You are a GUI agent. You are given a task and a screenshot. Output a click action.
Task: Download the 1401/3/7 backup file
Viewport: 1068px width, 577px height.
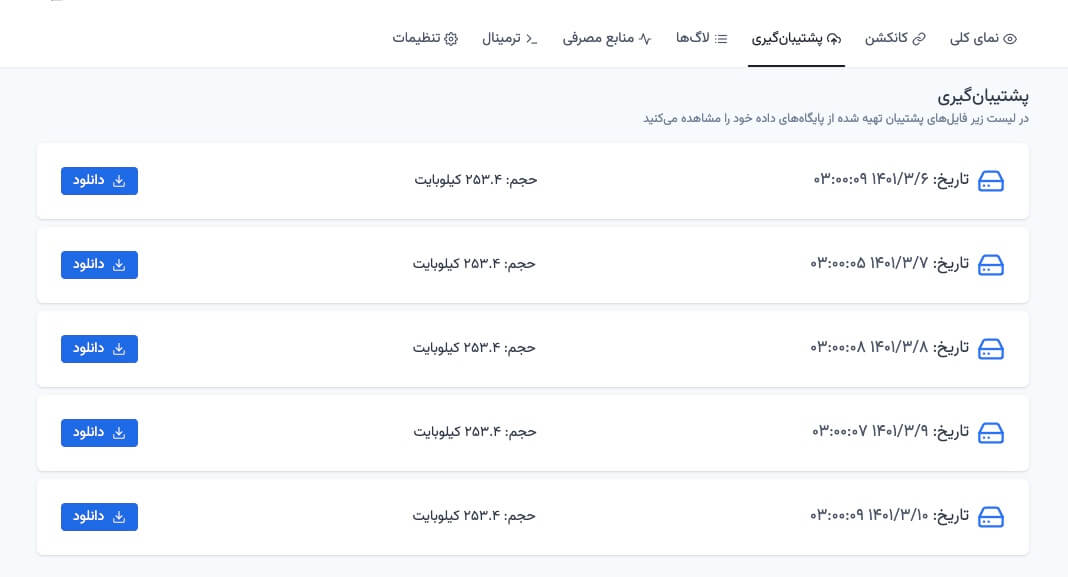(x=99, y=264)
